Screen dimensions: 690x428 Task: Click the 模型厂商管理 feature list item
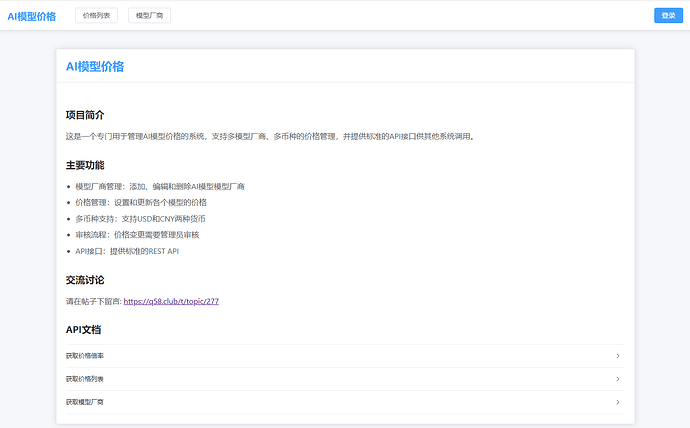point(160,186)
